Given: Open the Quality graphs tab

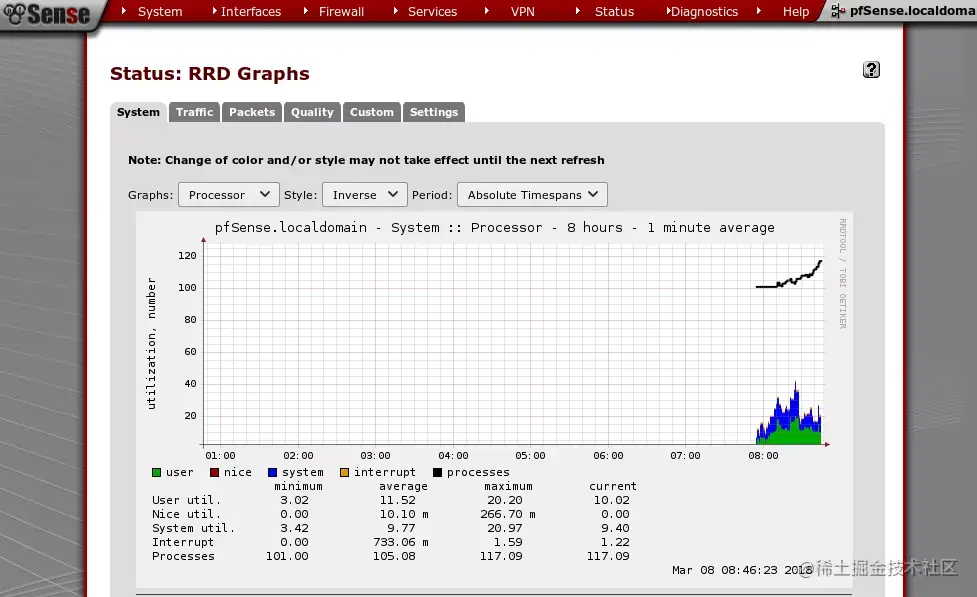Looking at the screenshot, I should pos(311,112).
